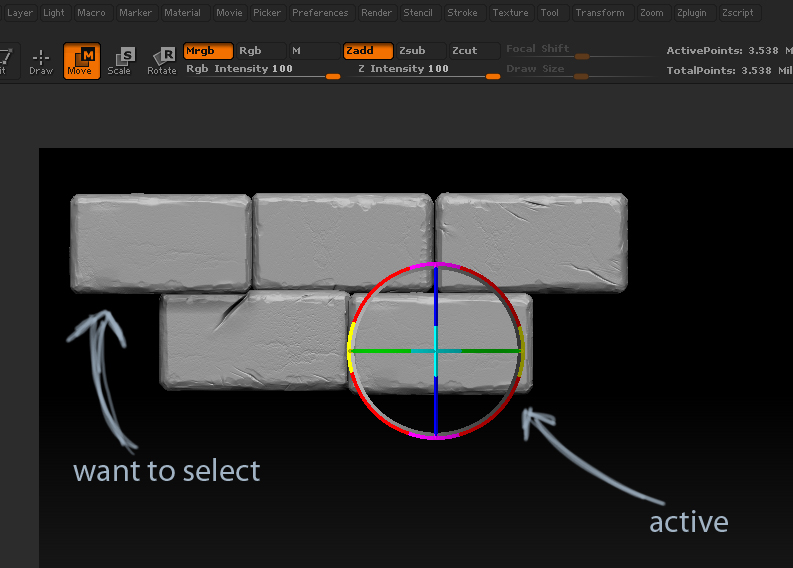Open the Zoom menu

[652, 13]
